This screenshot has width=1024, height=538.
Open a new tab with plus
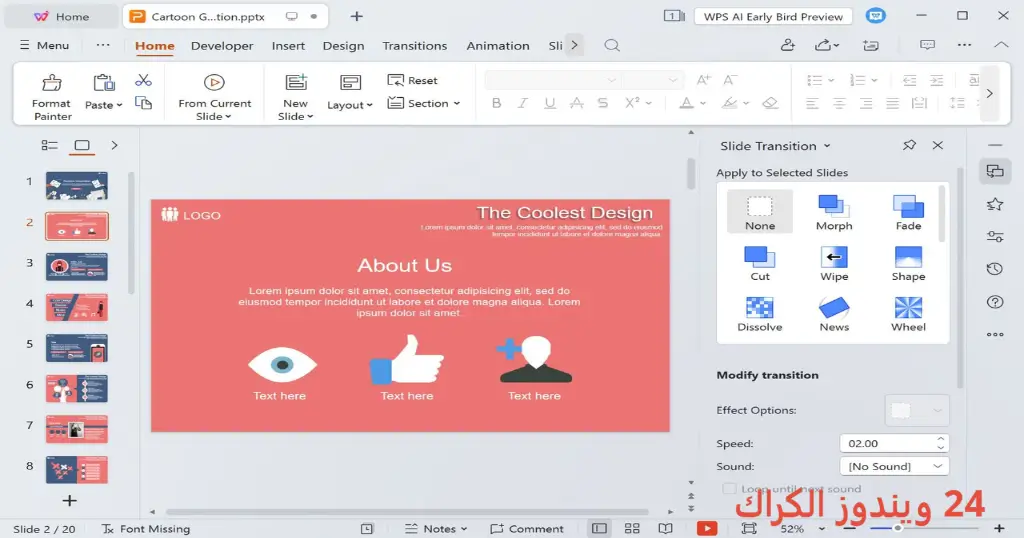[x=357, y=16]
